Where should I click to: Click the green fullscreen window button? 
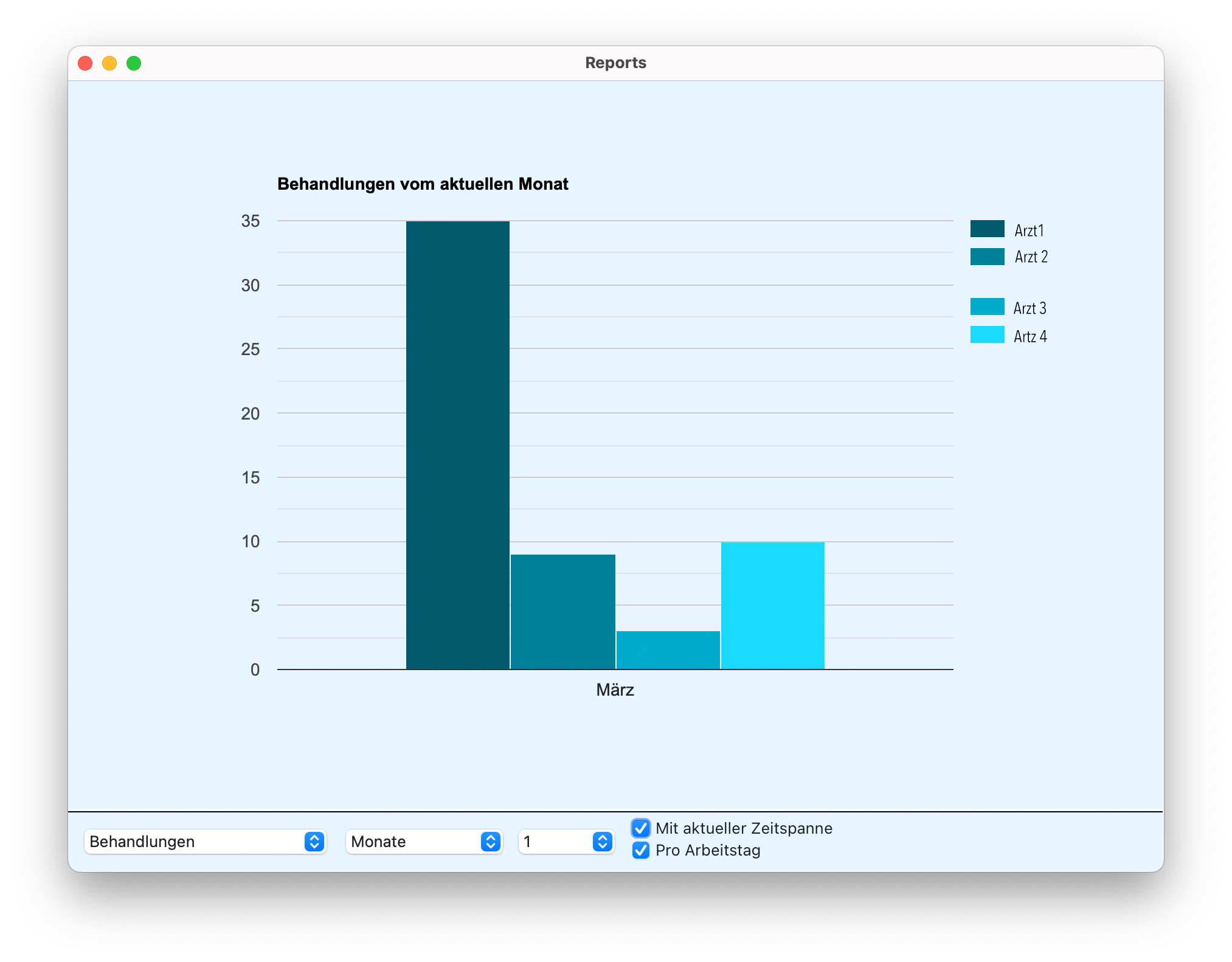tap(134, 63)
